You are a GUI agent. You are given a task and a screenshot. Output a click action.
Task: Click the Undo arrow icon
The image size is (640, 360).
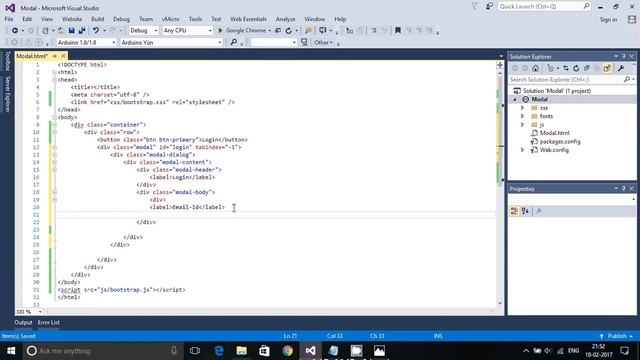coord(96,31)
